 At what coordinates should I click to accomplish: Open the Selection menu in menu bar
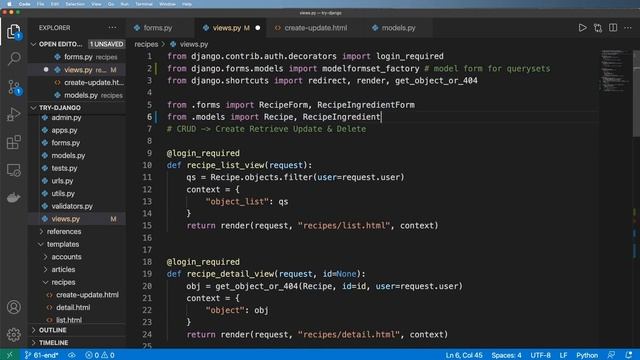pos(75,4)
